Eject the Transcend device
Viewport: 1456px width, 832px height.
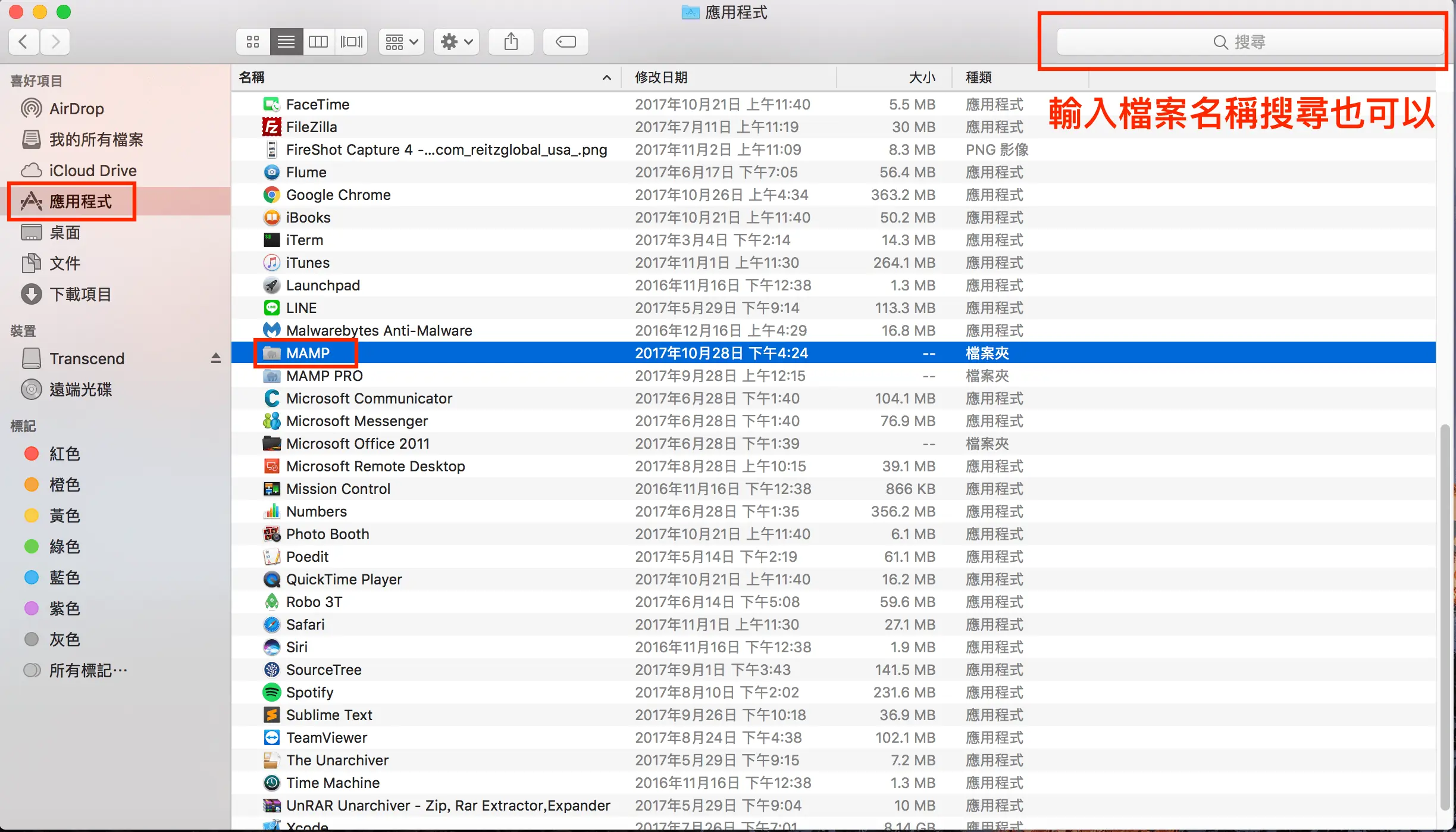pyautogui.click(x=216, y=358)
